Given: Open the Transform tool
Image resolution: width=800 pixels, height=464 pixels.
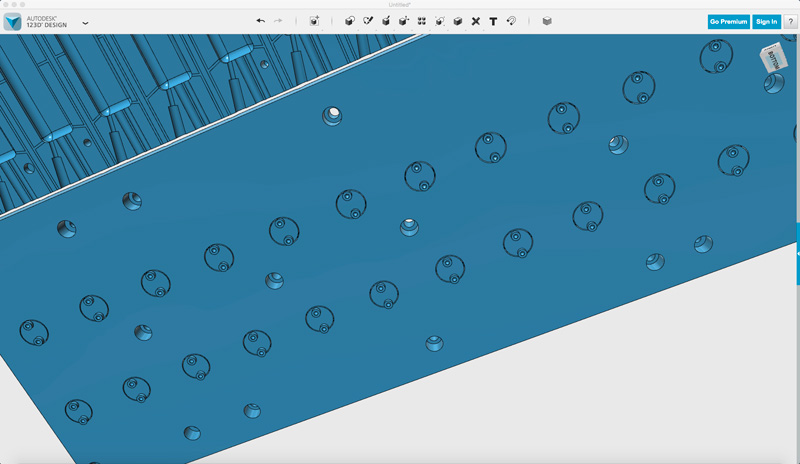Looking at the screenshot, I should pyautogui.click(x=314, y=21).
